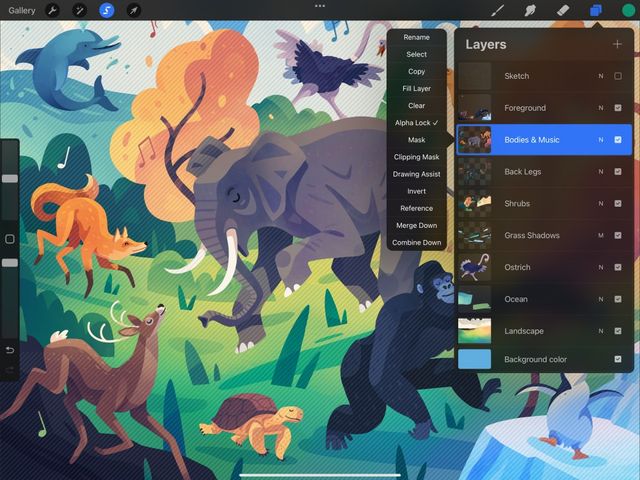The height and width of the screenshot is (480, 640).
Task: Tap the Bodies & Music layer thumbnail
Action: 474,140
